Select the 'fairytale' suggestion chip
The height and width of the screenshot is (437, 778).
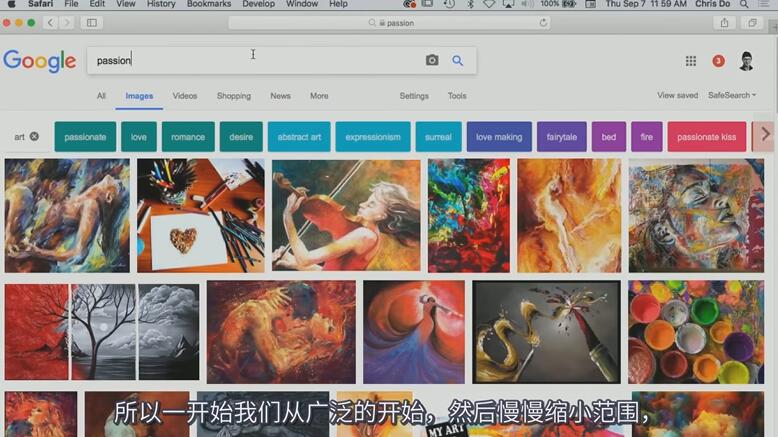[x=562, y=136]
